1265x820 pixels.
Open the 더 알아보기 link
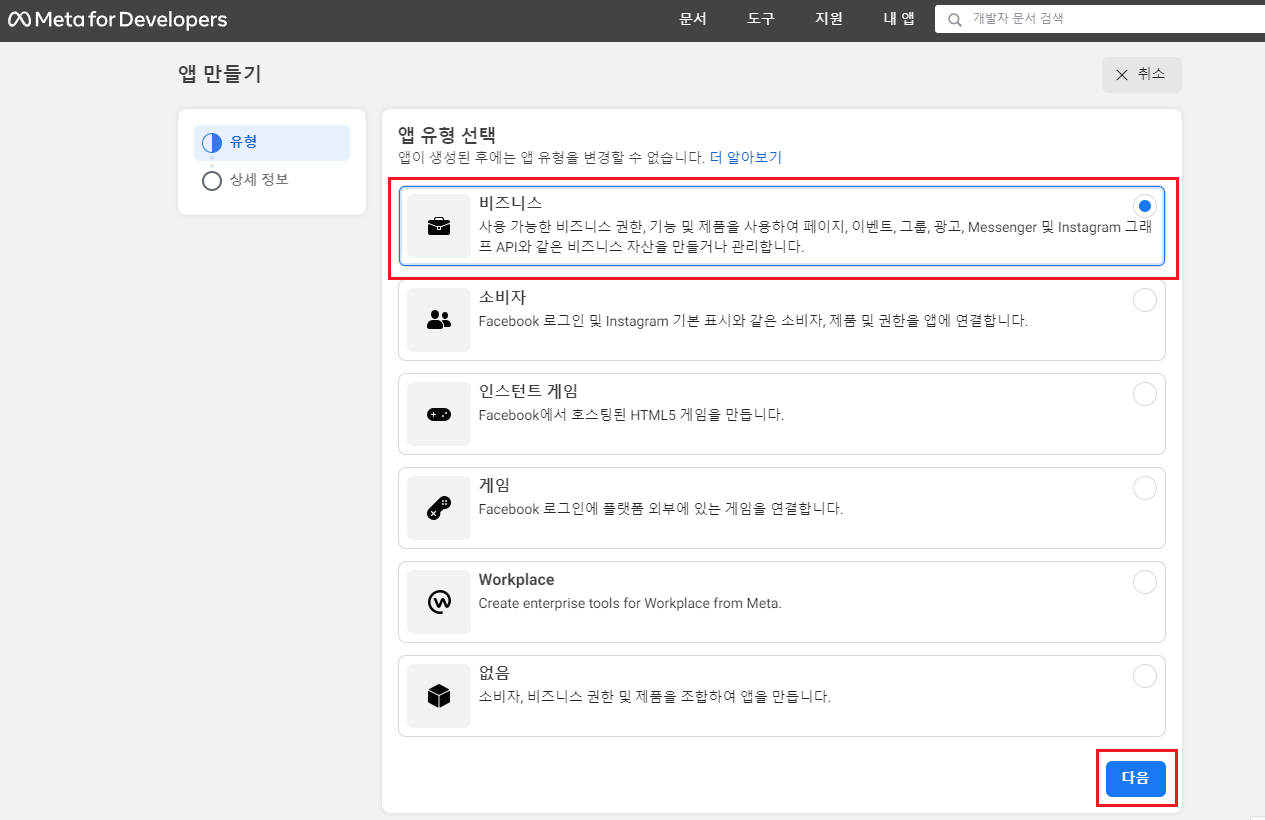point(746,157)
